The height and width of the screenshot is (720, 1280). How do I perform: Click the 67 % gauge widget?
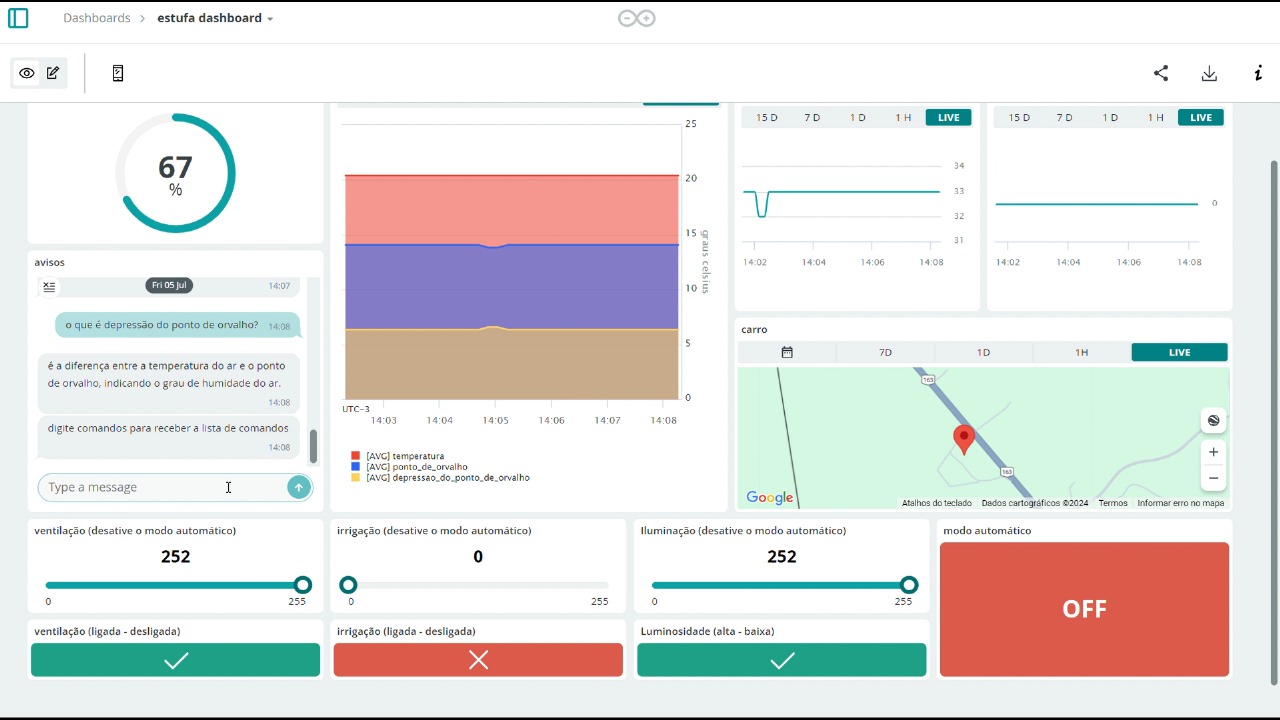(175, 173)
